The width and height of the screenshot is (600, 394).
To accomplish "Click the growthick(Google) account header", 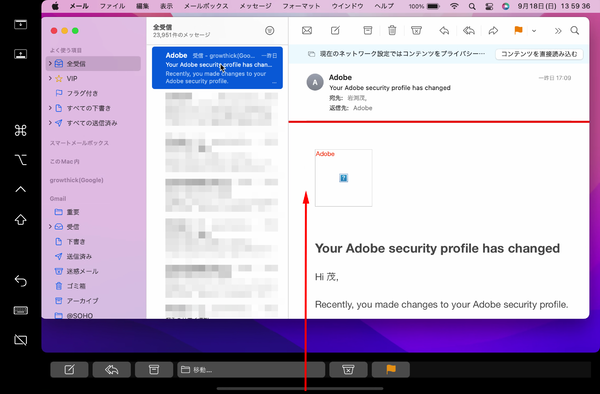I will (77, 180).
